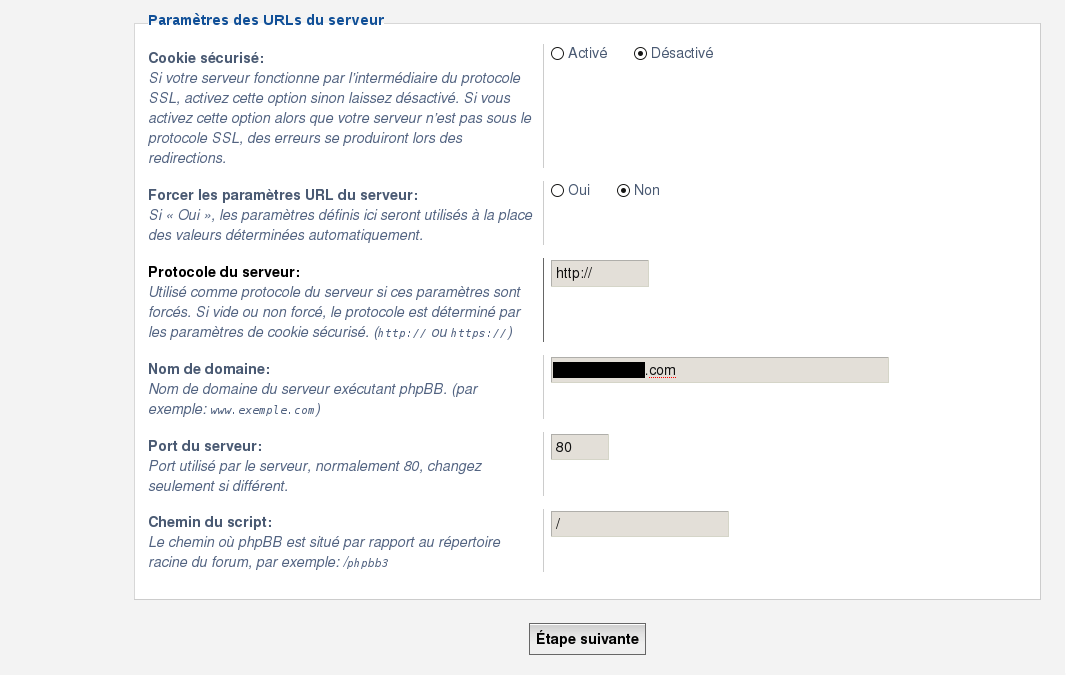Click the Activé label text
The image size is (1066, 675).
click(587, 53)
